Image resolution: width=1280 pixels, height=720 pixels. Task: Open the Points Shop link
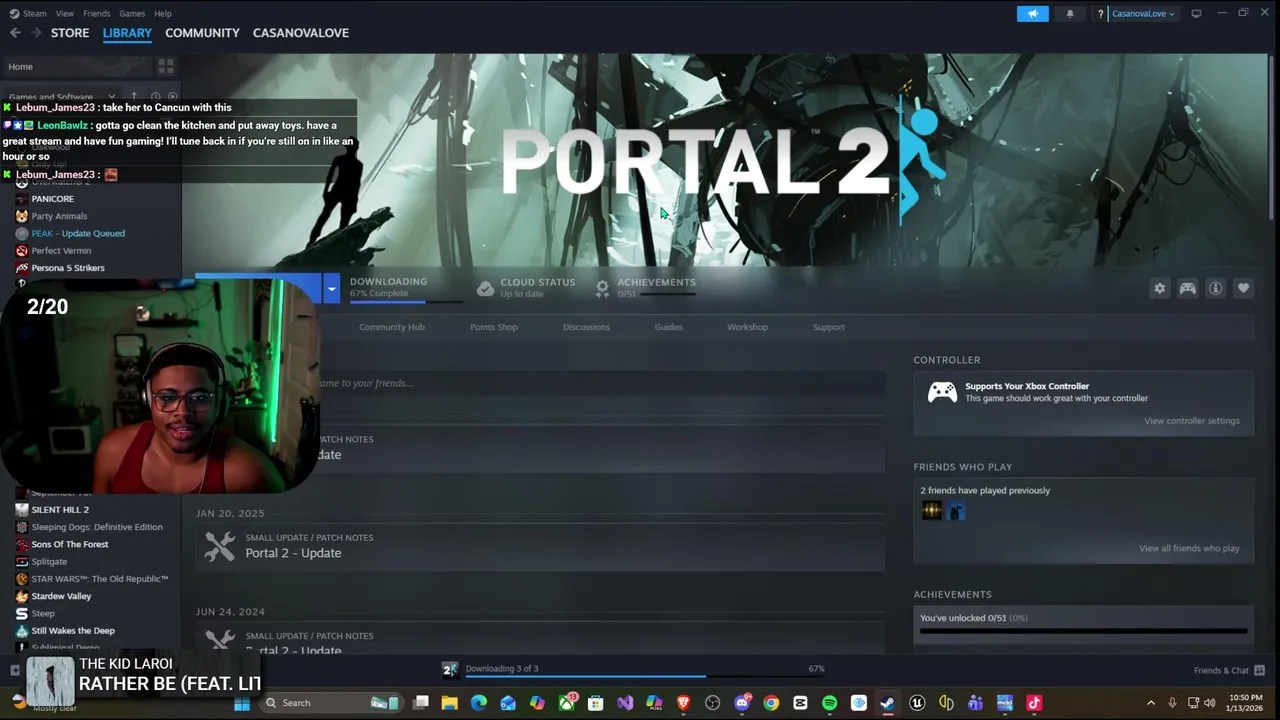(494, 327)
